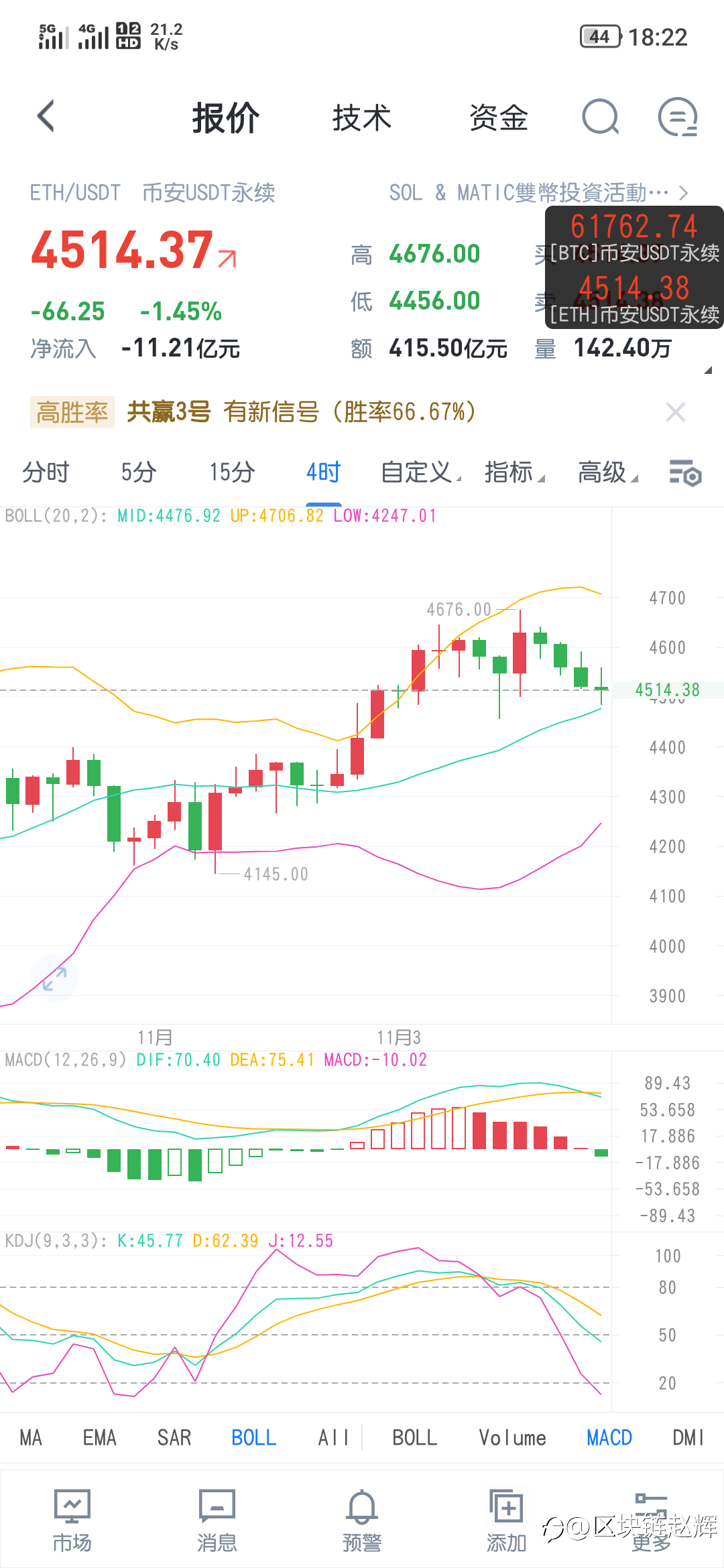Tap the fullscreen expand chart icon
724x1568 pixels.
click(x=54, y=978)
